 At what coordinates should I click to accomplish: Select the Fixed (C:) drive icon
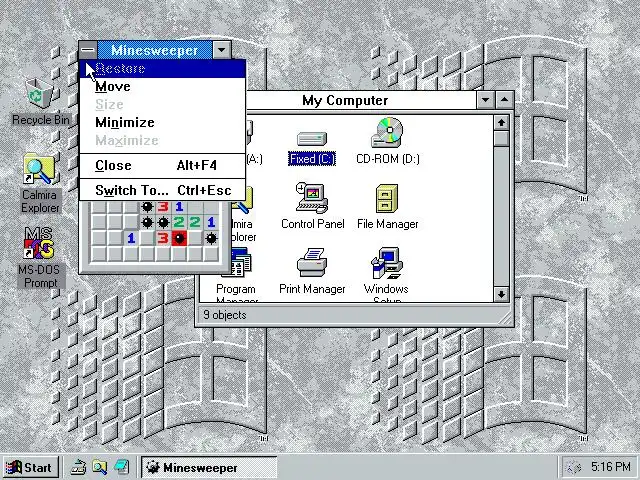[312, 147]
